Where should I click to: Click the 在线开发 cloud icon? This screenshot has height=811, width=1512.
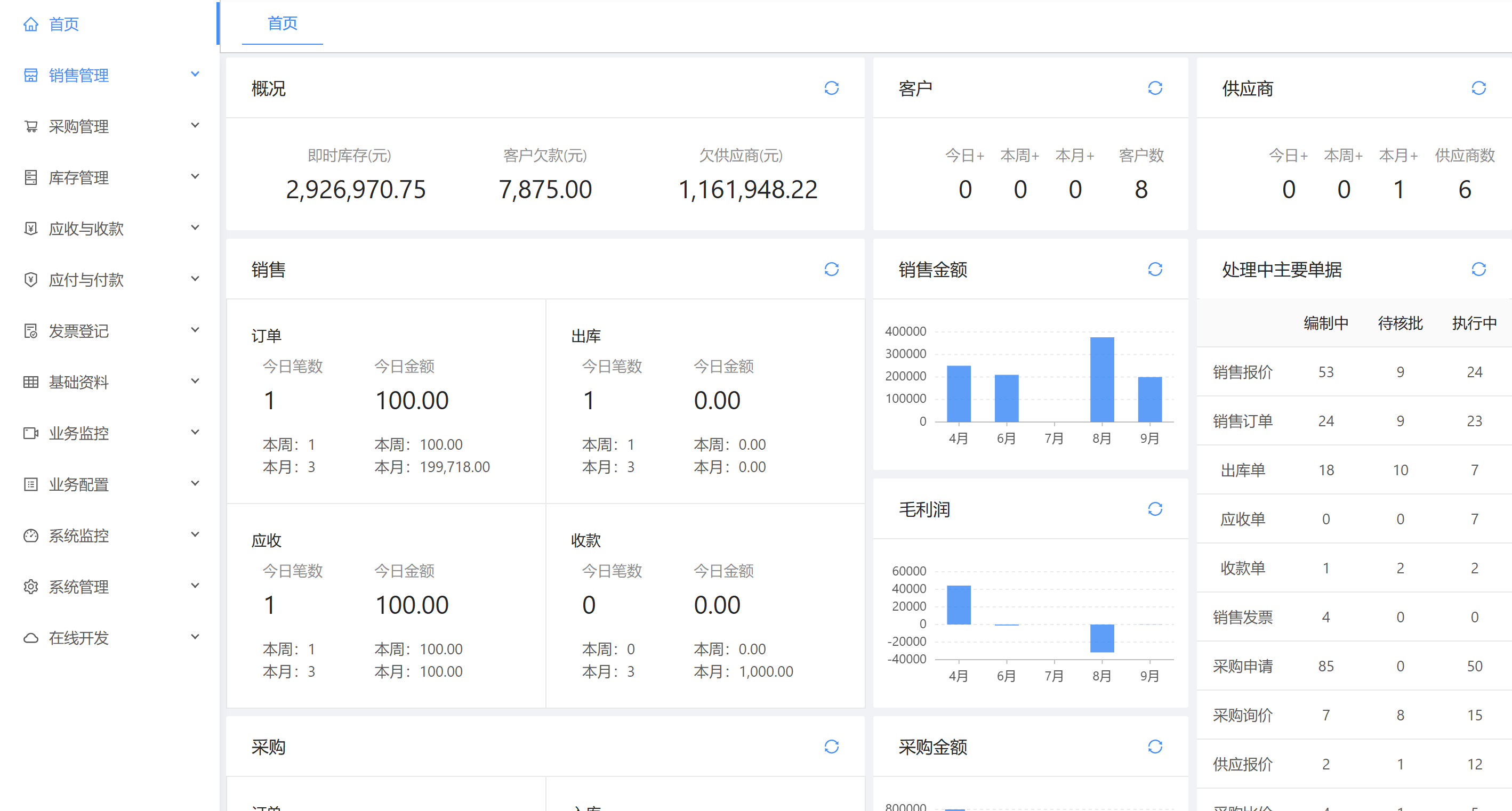pos(31,638)
